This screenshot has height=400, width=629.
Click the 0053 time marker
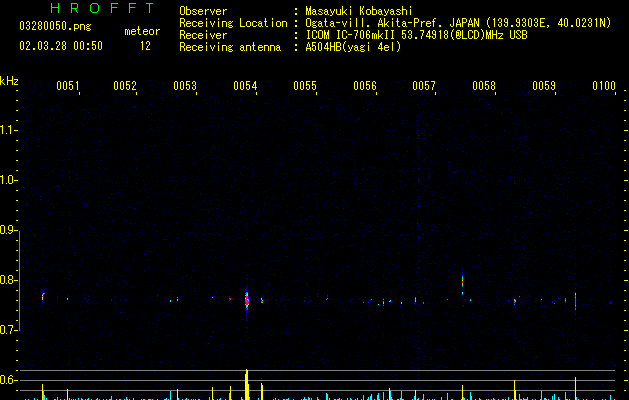(185, 86)
